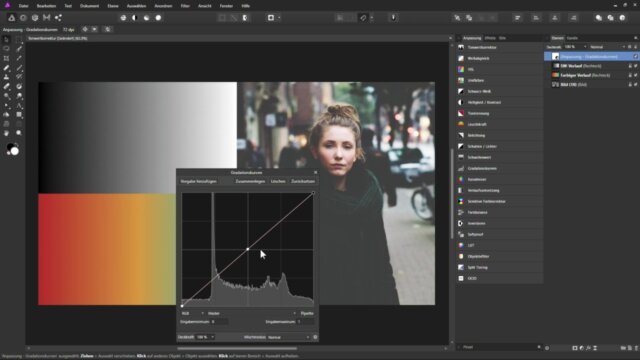
Task: Switch to the Kanäle tab
Action: [x=572, y=38]
